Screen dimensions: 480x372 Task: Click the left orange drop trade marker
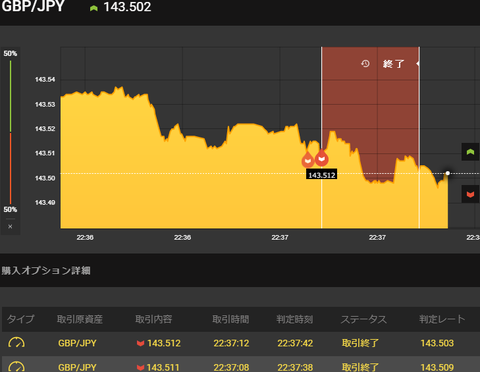coord(308,160)
